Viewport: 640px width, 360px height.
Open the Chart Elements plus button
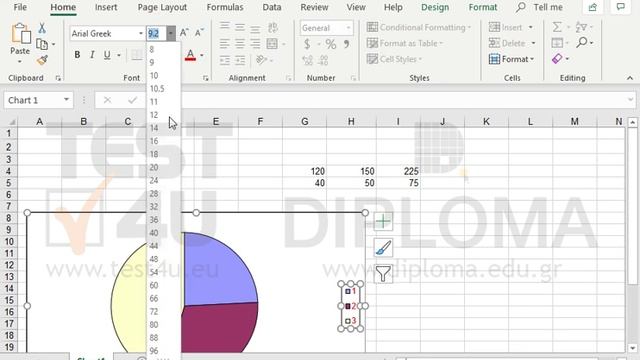click(383, 221)
